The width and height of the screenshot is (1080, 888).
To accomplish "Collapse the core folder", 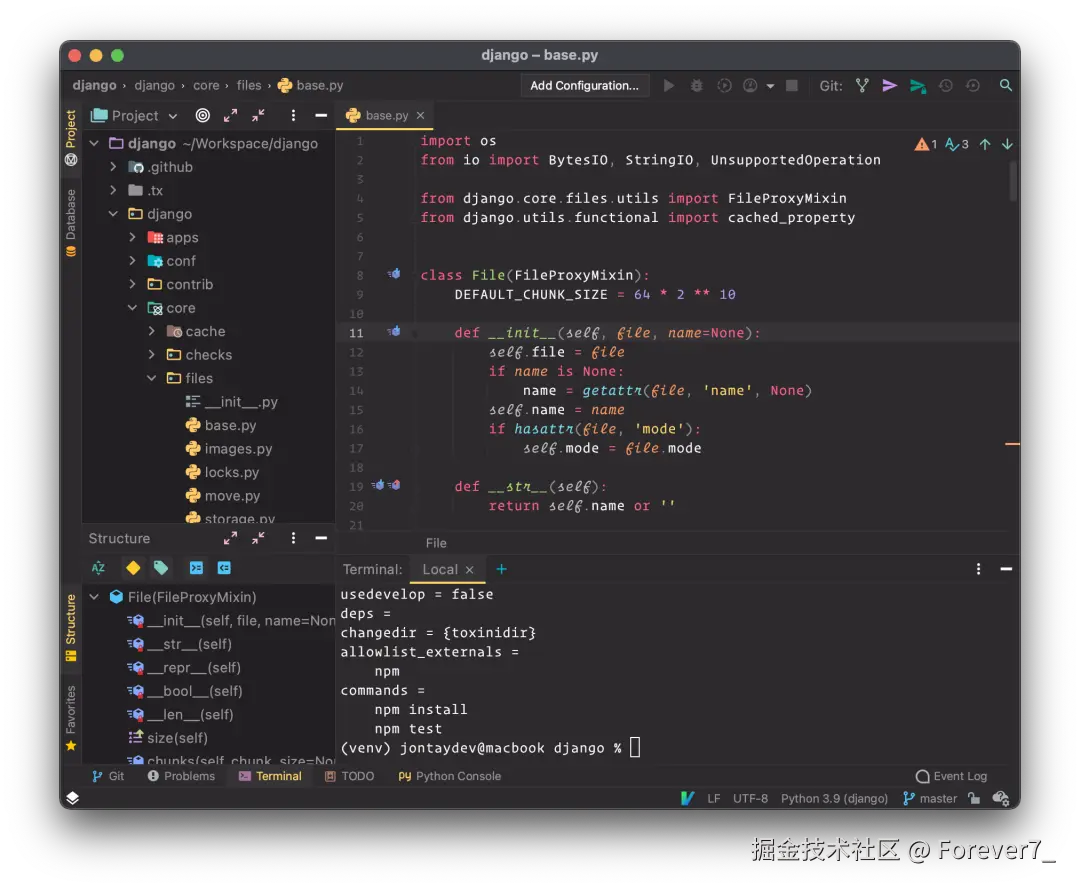I will click(x=133, y=307).
